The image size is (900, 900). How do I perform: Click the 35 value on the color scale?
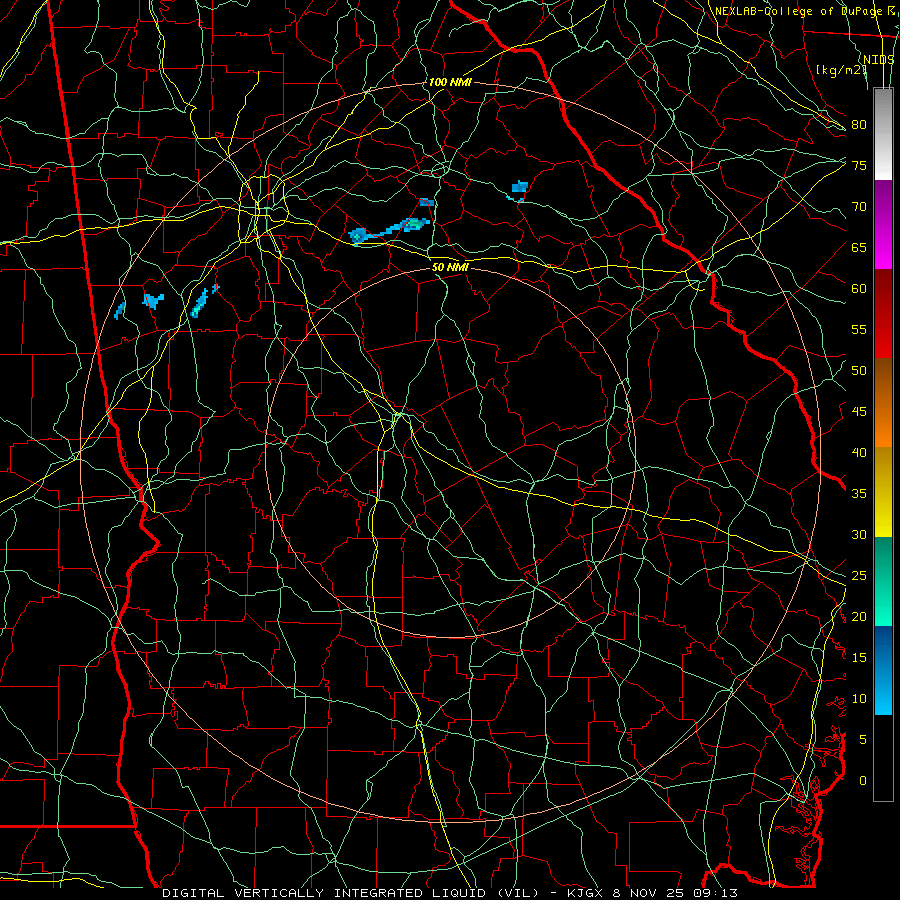(859, 494)
